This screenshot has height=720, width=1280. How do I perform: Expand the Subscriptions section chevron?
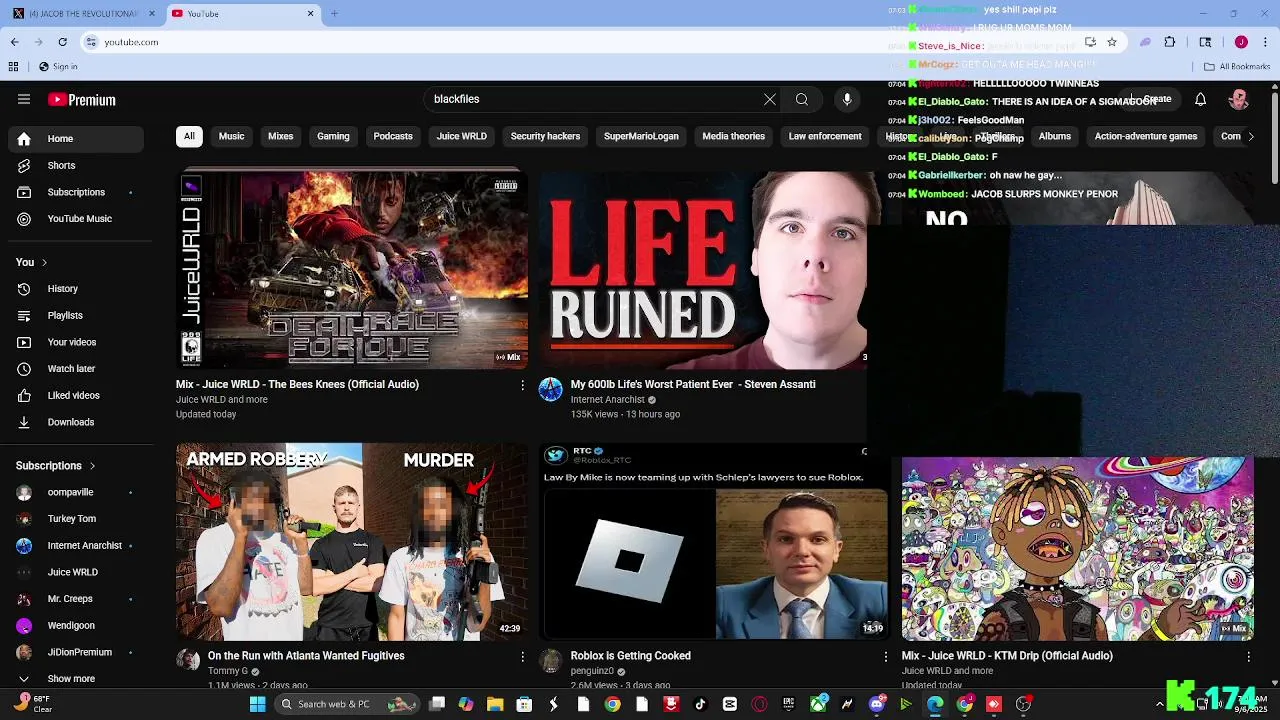pos(92,466)
